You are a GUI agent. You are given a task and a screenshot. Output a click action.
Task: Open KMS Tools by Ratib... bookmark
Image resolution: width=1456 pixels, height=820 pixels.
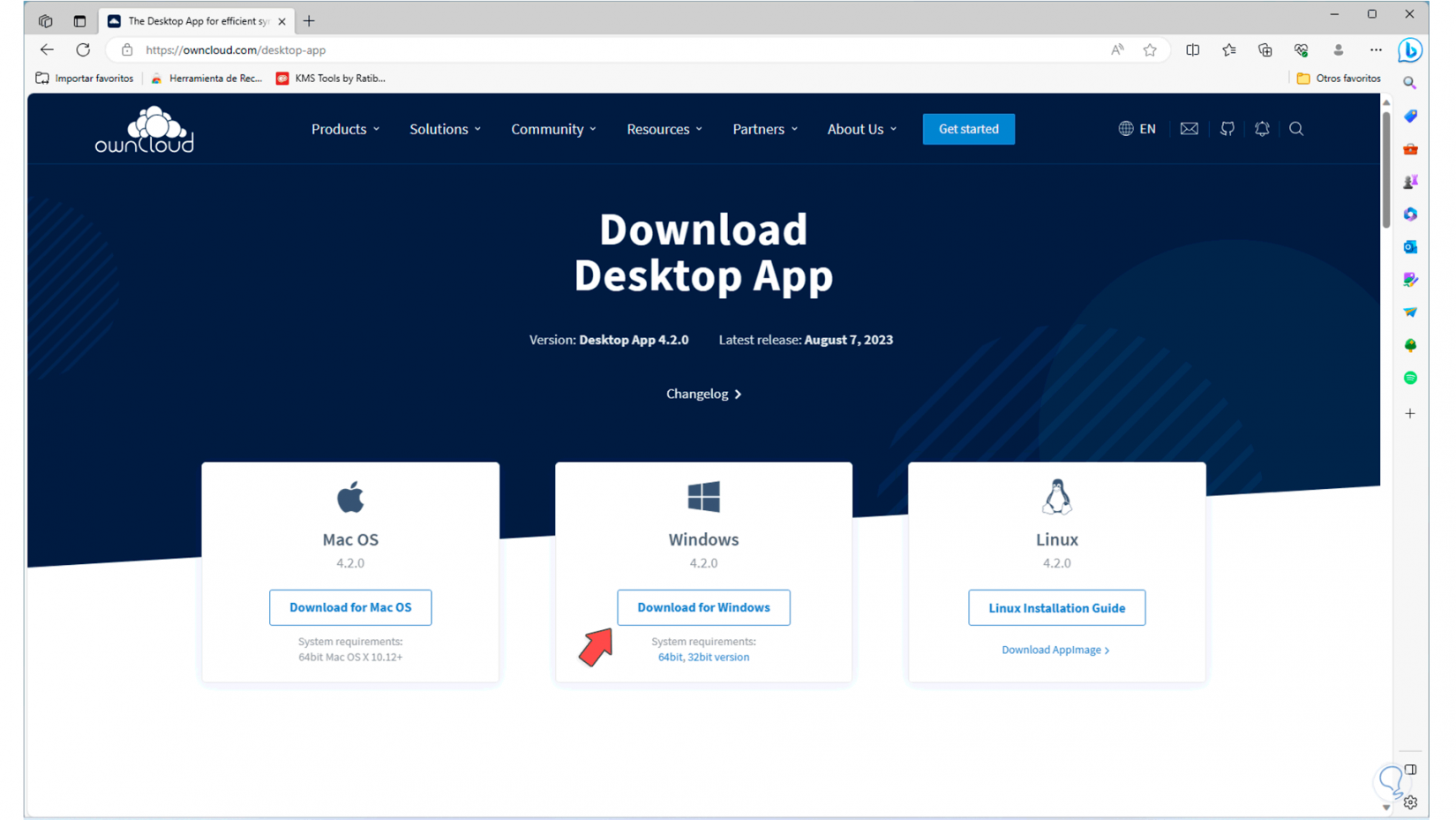tap(331, 79)
